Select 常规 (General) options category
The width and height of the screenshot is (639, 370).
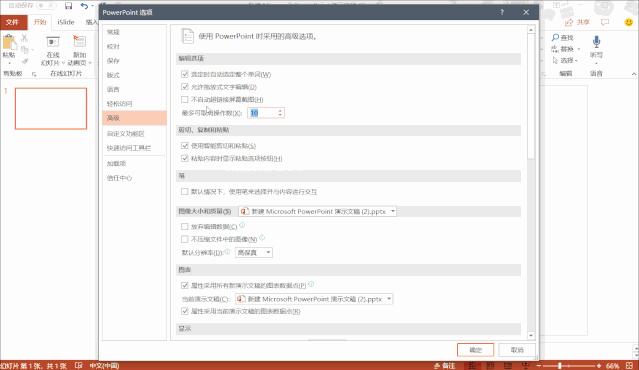(x=134, y=32)
